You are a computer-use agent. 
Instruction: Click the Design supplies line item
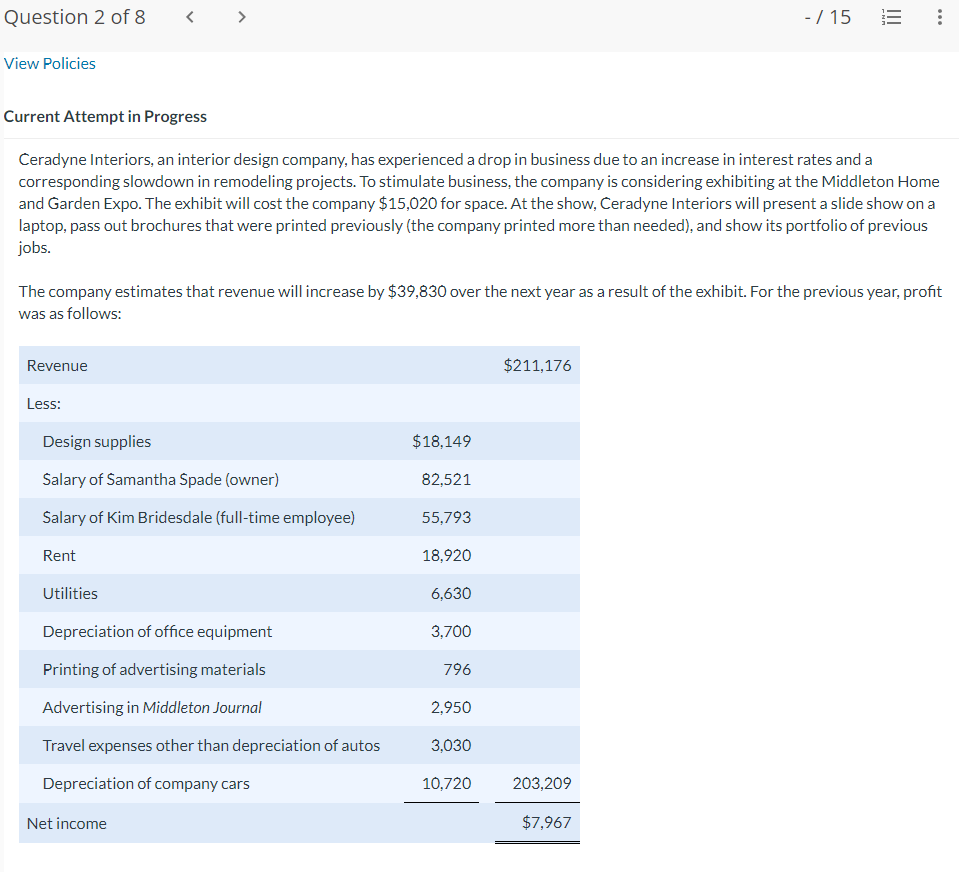click(x=96, y=441)
